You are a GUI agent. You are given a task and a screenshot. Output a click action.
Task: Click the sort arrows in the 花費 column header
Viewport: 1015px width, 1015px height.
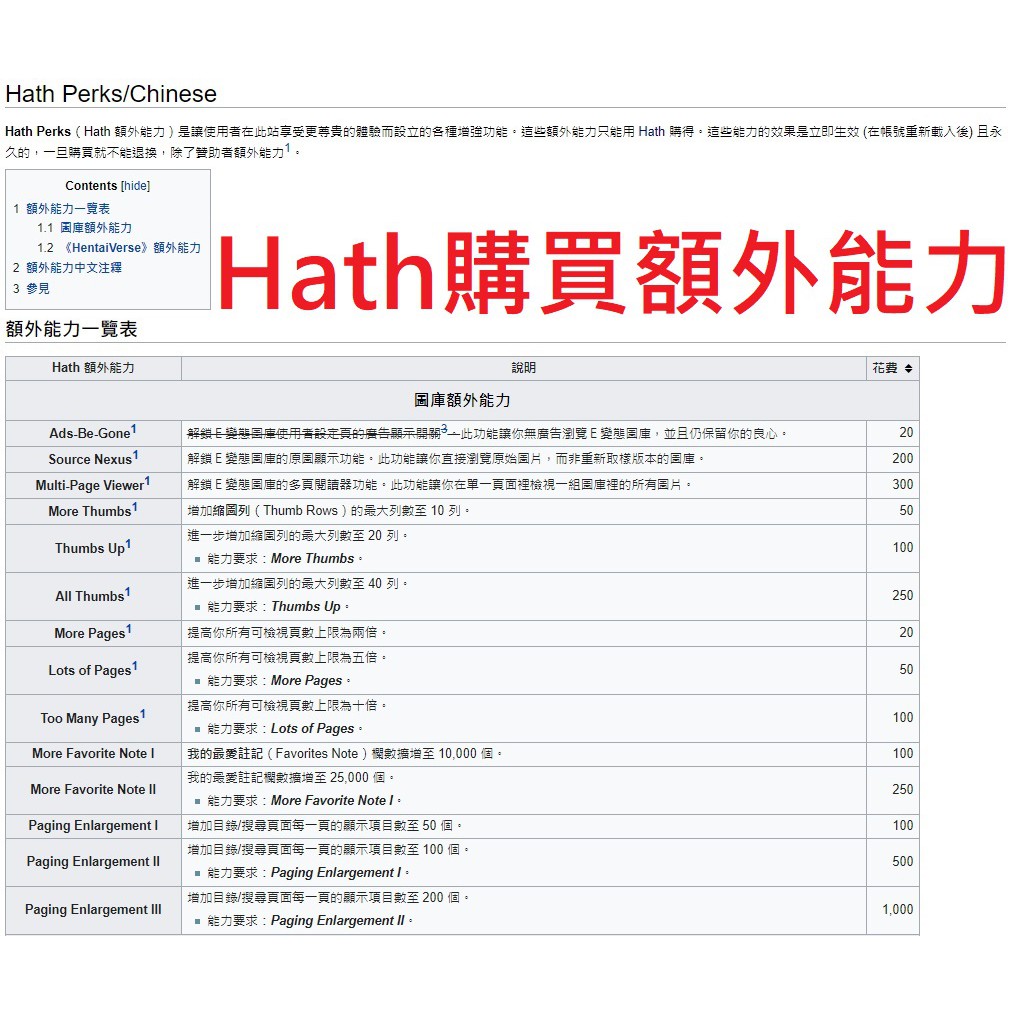[908, 369]
